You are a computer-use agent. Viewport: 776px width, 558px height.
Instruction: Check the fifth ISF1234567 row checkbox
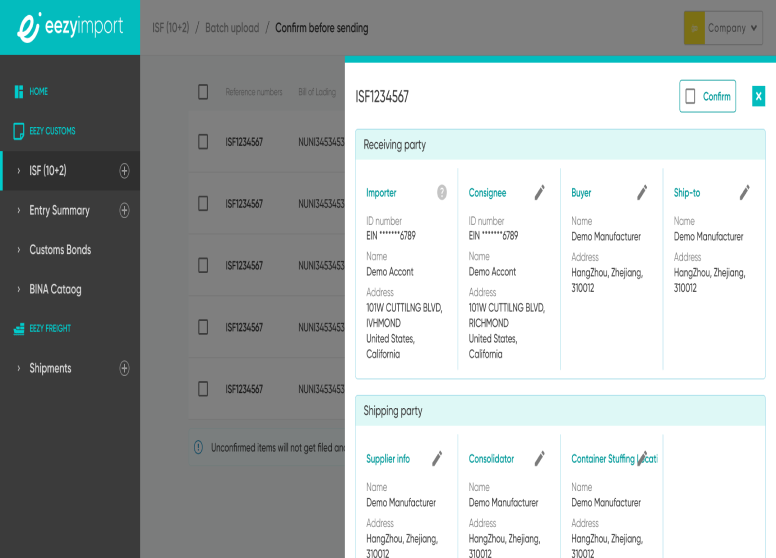point(203,389)
